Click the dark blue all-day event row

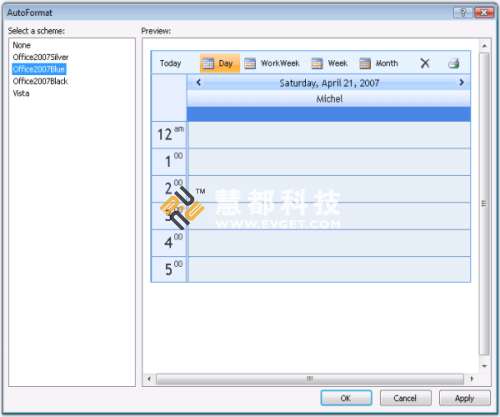pyautogui.click(x=329, y=114)
